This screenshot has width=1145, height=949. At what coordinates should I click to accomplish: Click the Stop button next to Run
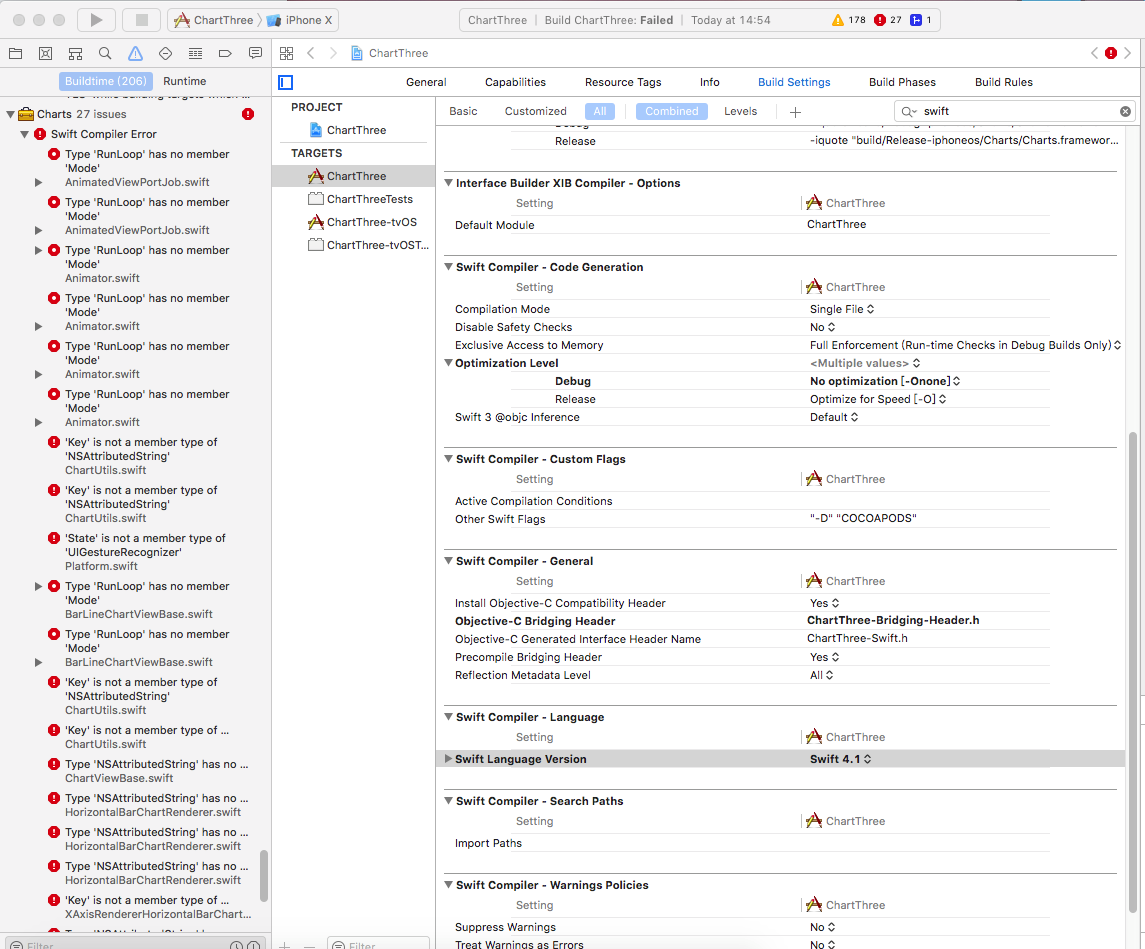click(x=141, y=18)
